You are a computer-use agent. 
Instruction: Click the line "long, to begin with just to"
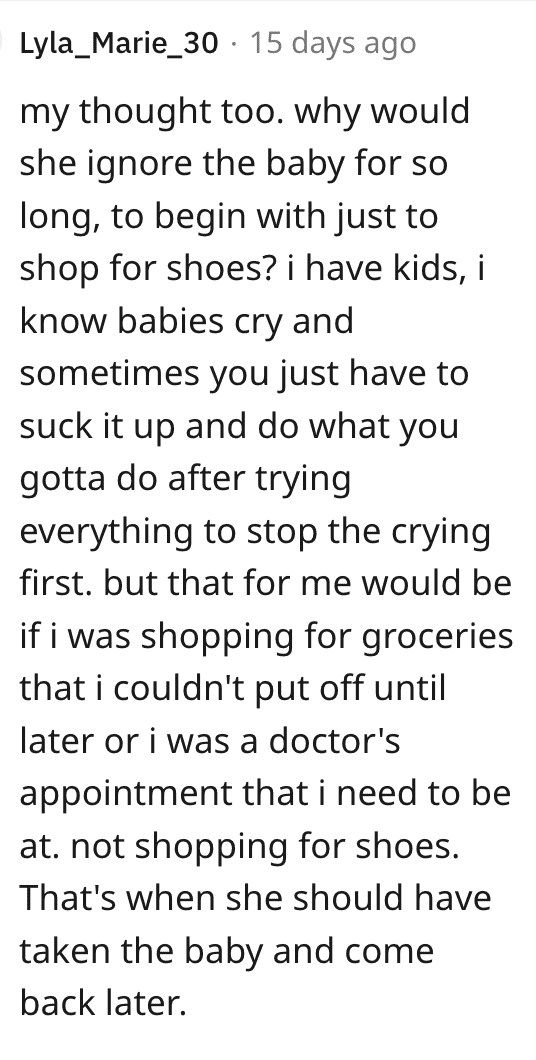pyautogui.click(x=229, y=216)
